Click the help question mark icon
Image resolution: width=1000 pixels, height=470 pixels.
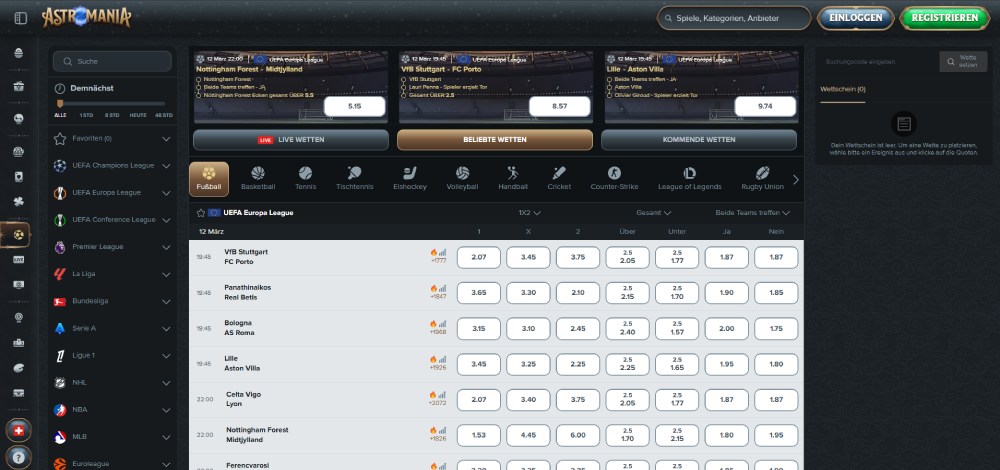(19, 457)
